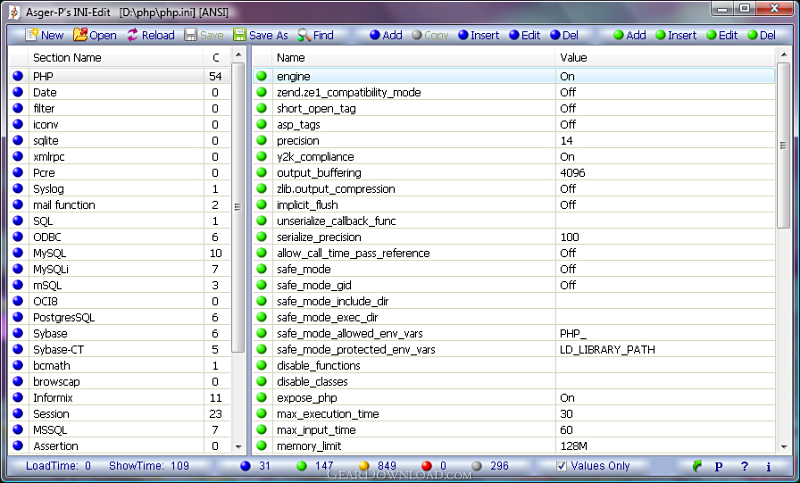Click the 4096 value cell
The width and height of the screenshot is (800, 483).
(665, 172)
